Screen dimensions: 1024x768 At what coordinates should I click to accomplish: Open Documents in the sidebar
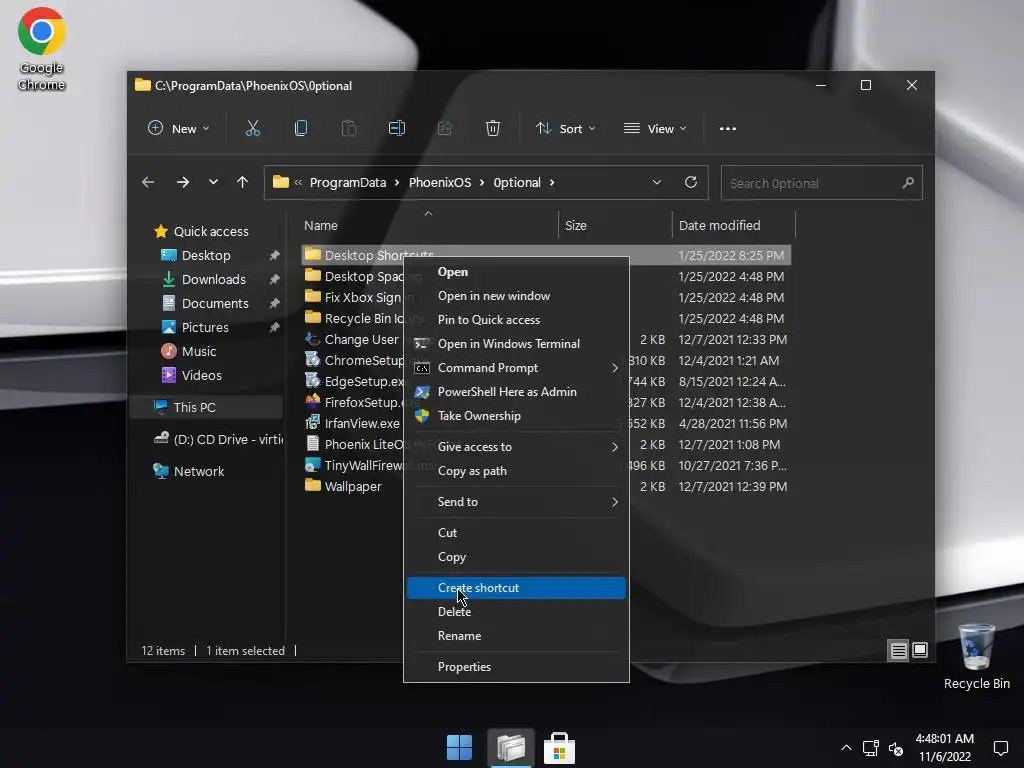click(x=215, y=304)
